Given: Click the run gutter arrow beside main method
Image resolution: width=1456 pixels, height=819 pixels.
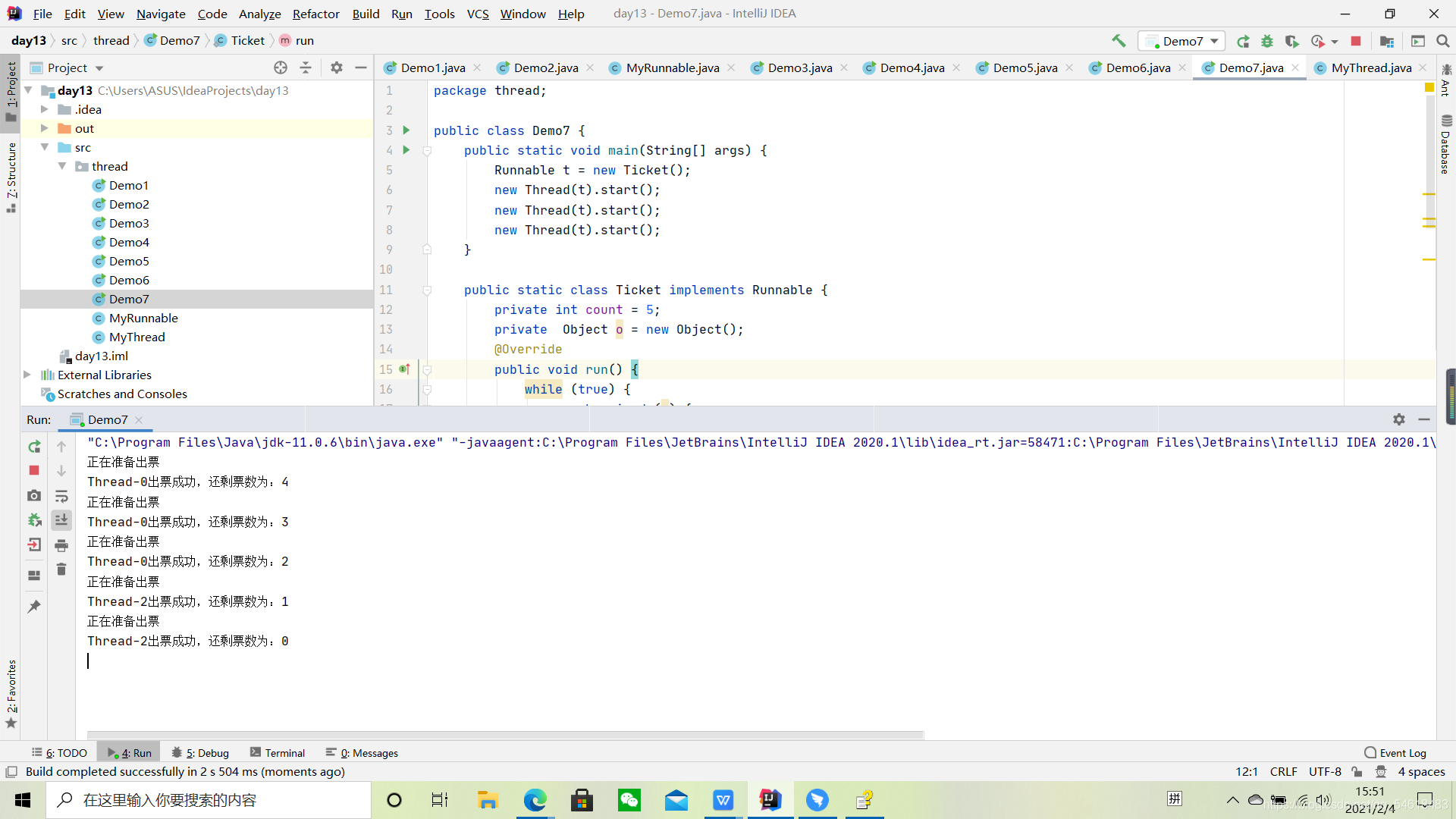Looking at the screenshot, I should pyautogui.click(x=406, y=150).
